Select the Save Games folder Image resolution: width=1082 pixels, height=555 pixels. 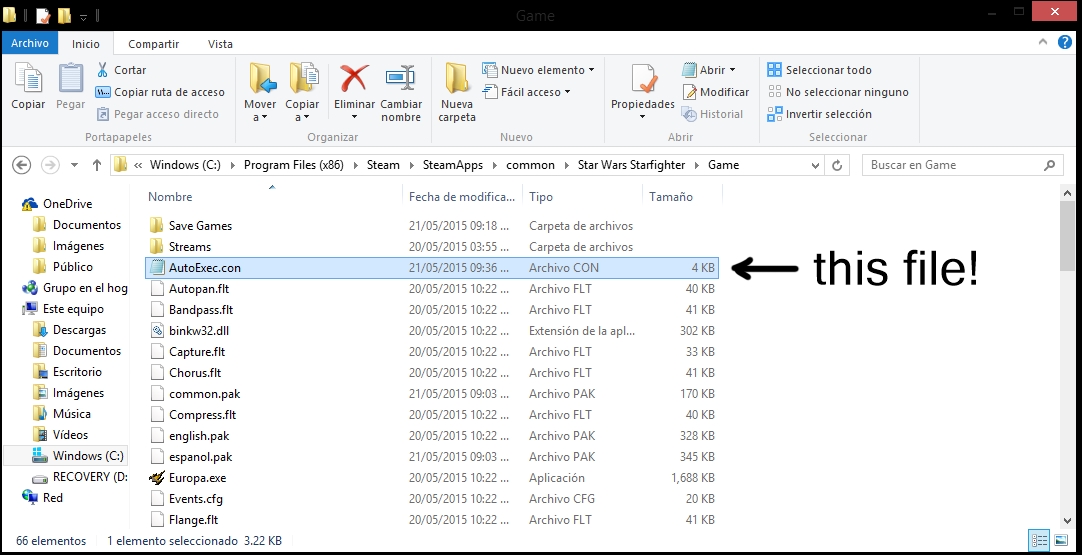200,226
